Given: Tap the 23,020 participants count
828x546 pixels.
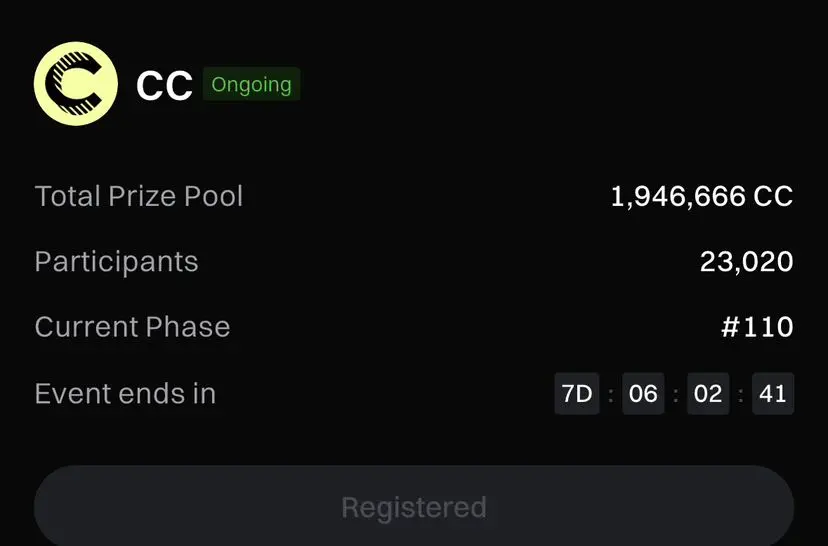Looking at the screenshot, I should [x=746, y=262].
